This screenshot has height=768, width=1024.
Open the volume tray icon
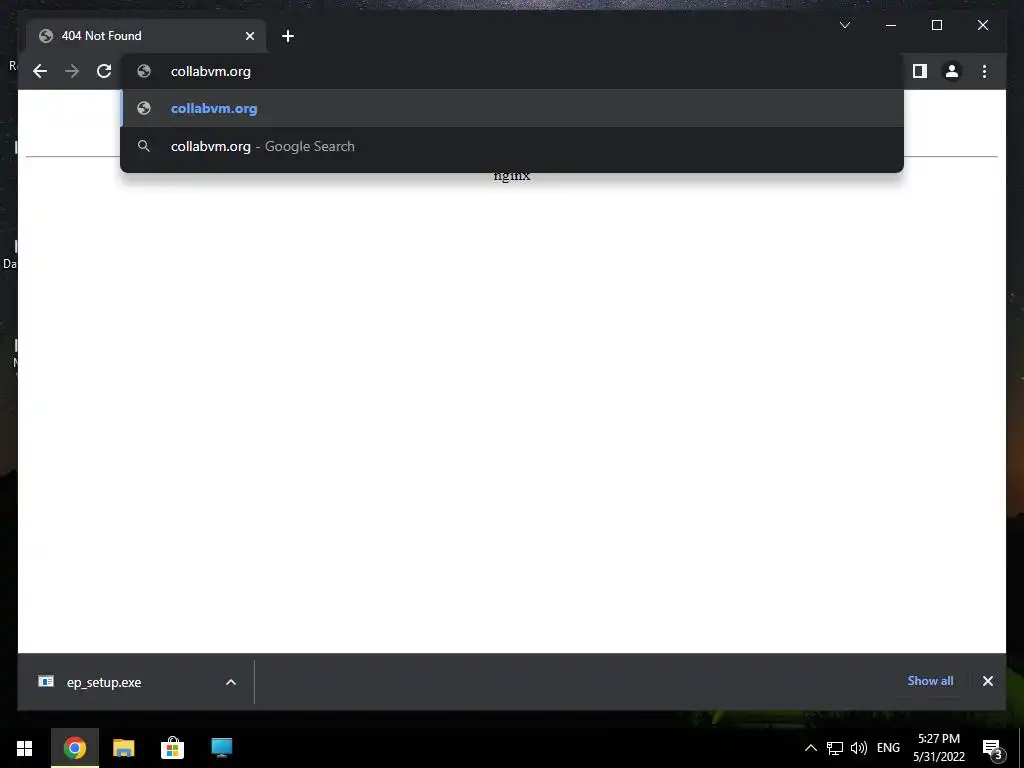[x=859, y=748]
